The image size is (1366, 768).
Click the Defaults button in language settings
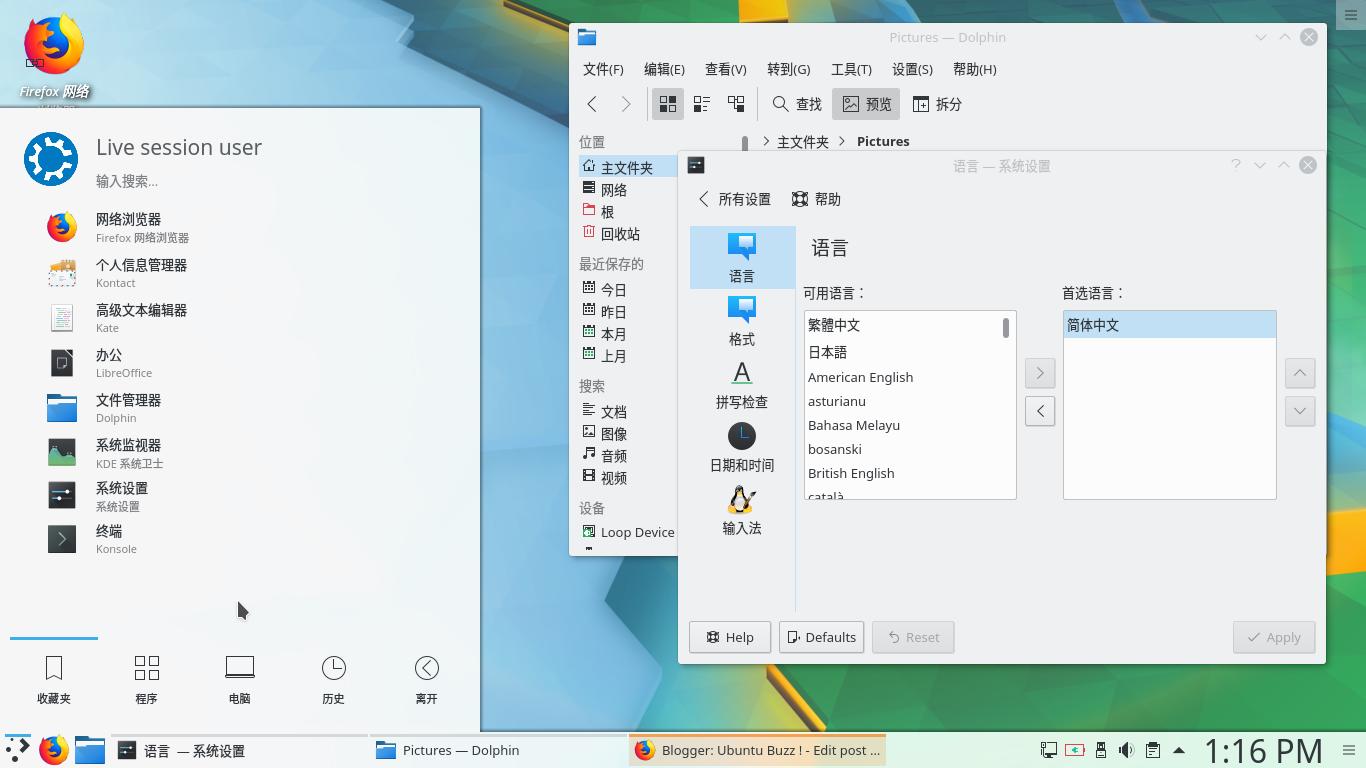pos(821,637)
